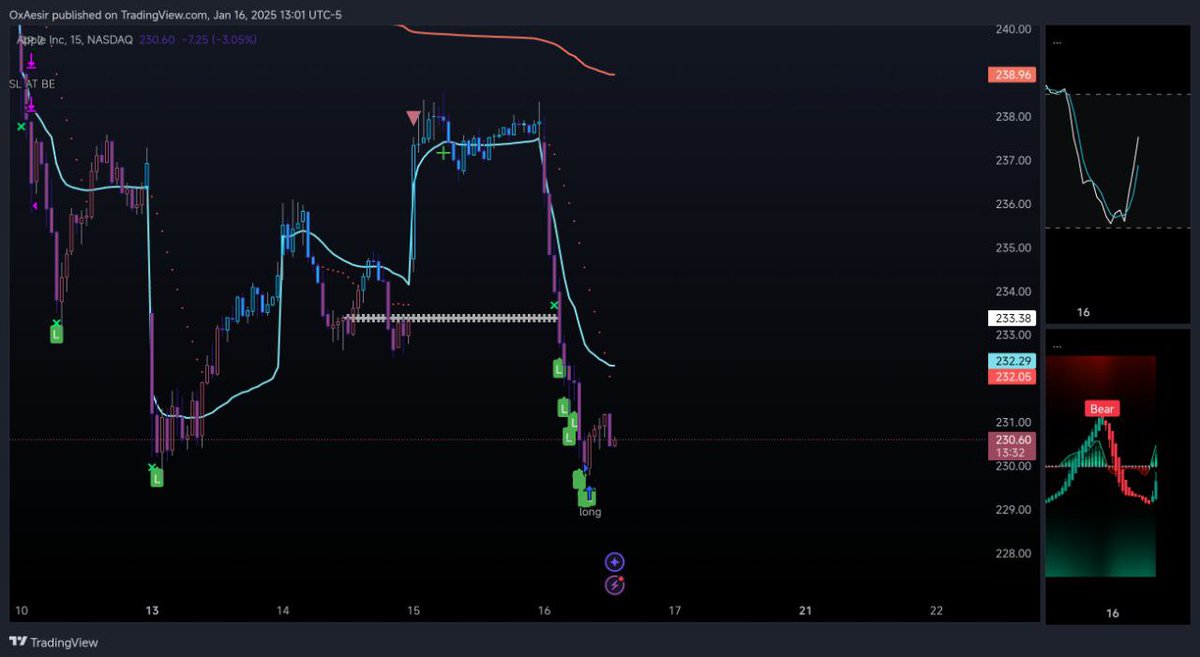Click the purple lightning bolt circle icon
Image resolution: width=1200 pixels, height=657 pixels.
point(615,586)
